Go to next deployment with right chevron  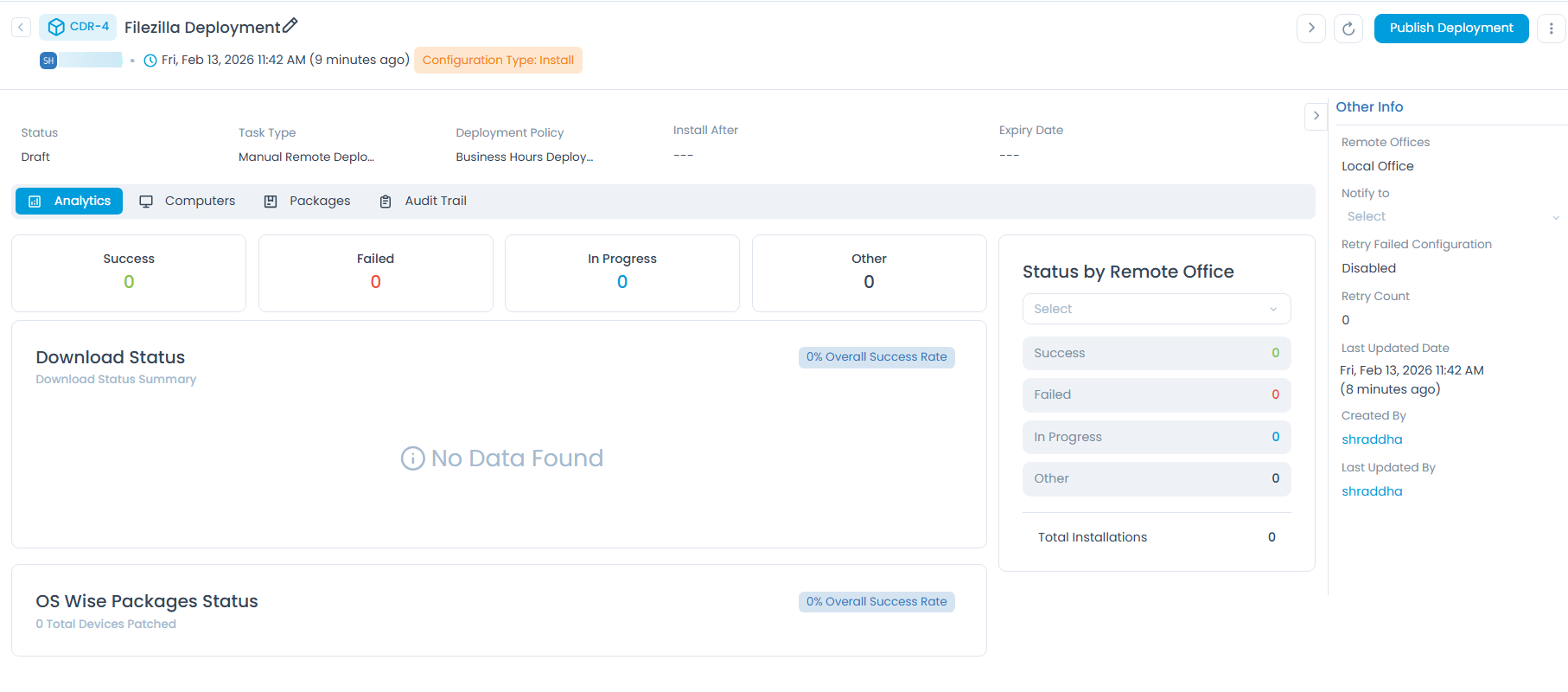pyautogui.click(x=1311, y=28)
